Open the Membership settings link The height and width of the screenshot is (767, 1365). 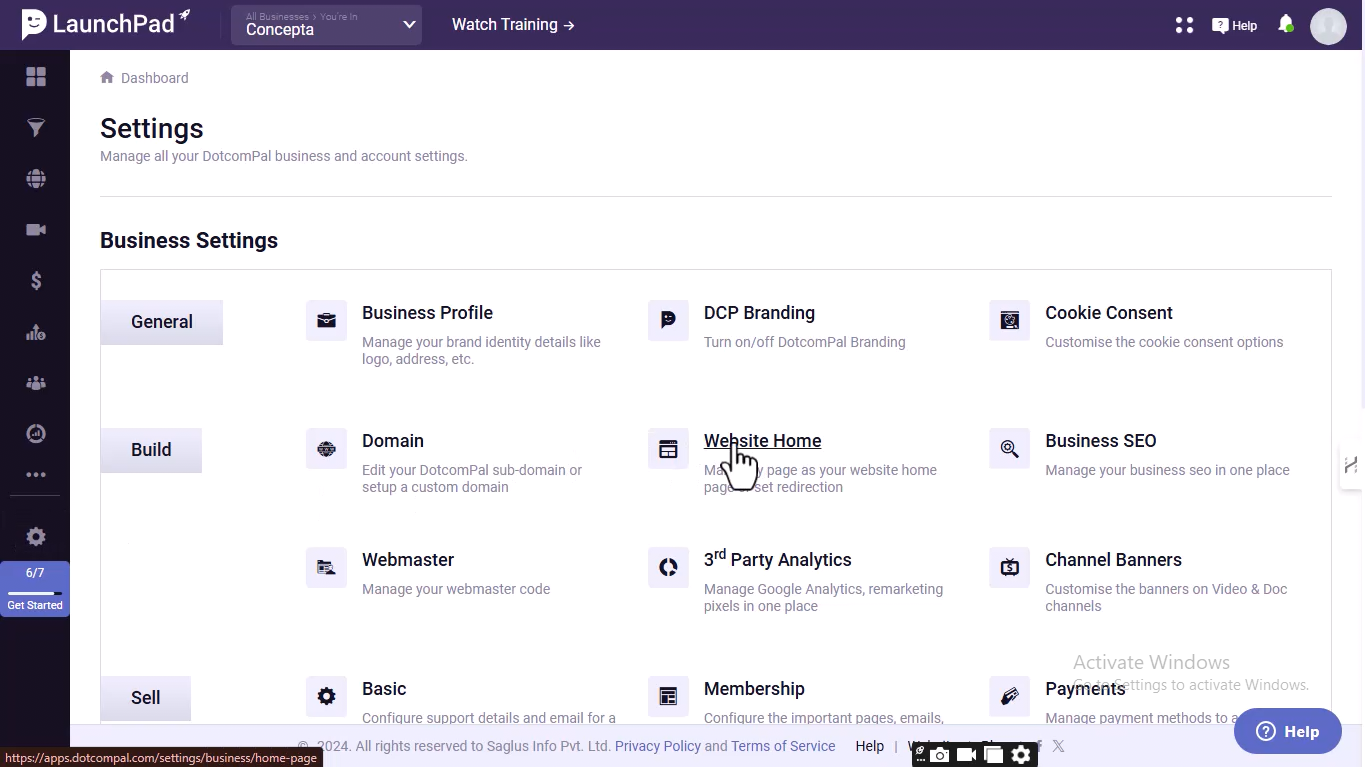(x=754, y=689)
